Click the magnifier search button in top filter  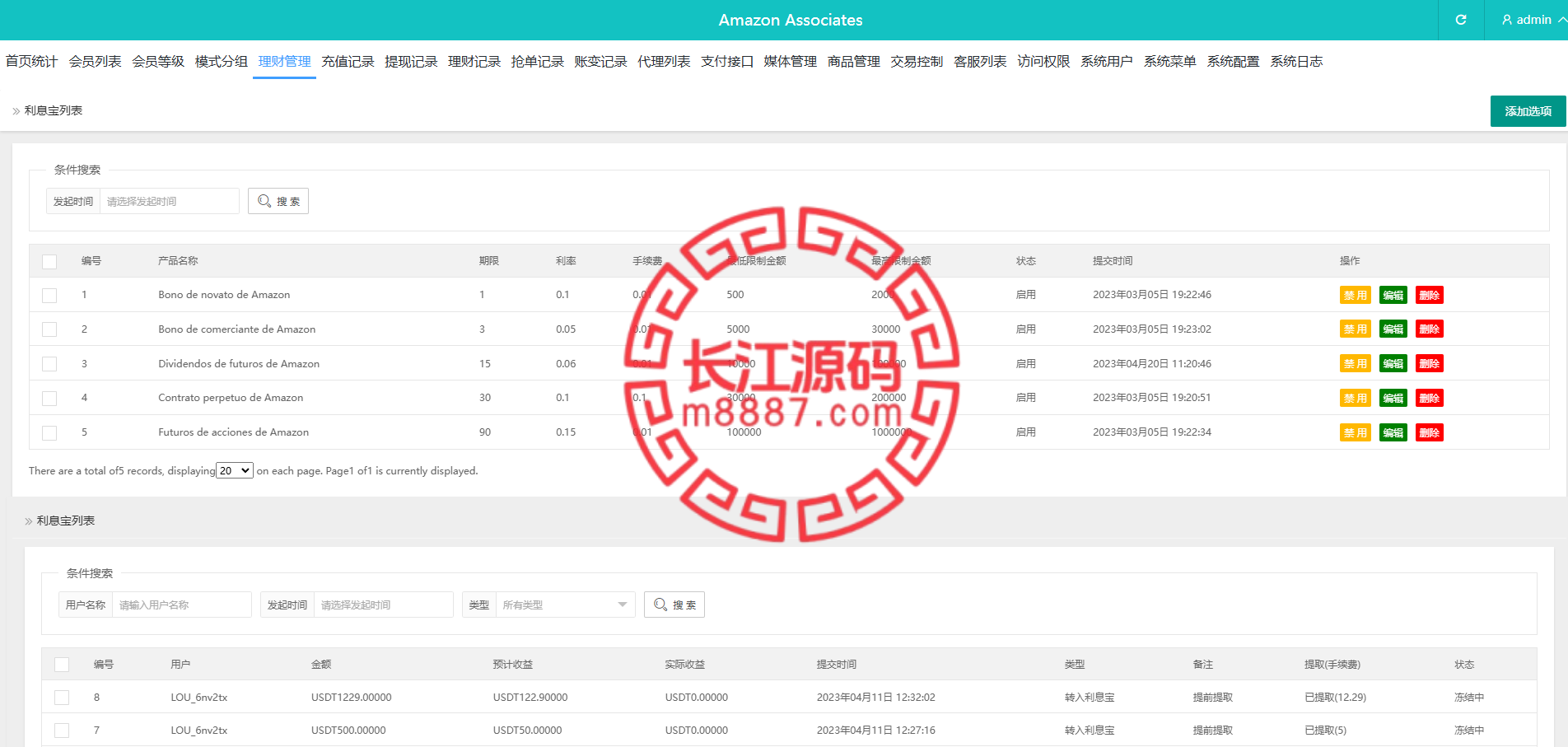point(278,201)
